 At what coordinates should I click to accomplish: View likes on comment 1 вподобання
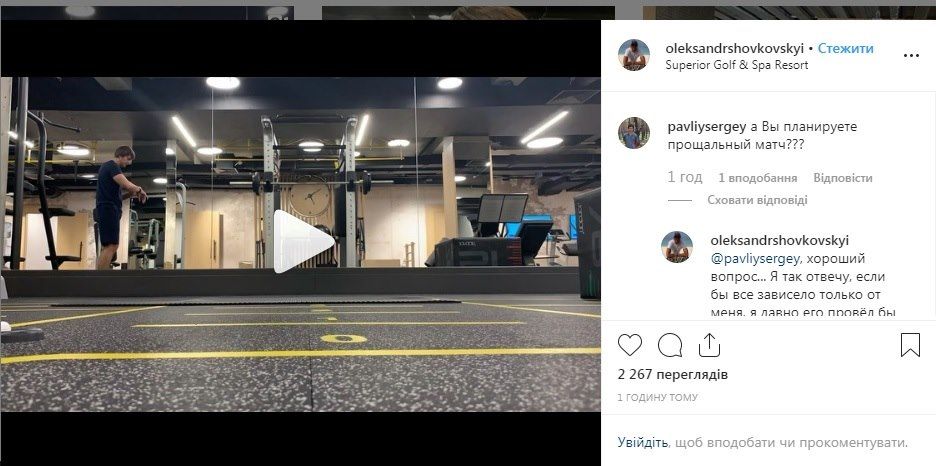(x=758, y=178)
